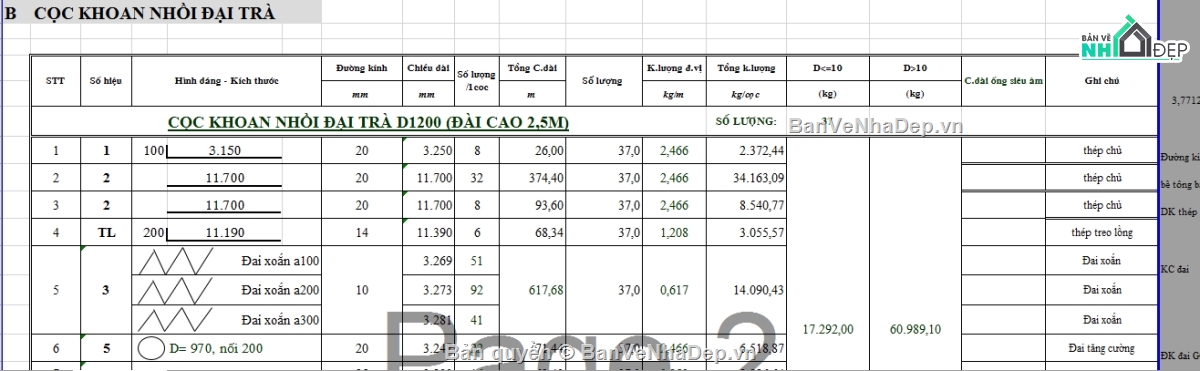This screenshot has width=1200, height=371.
Task: Select the D>10 total 60.989,10
Action: (914, 328)
